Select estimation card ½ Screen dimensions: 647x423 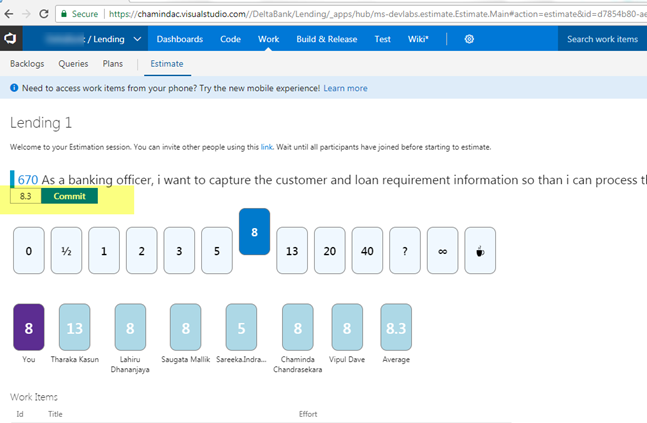[x=66, y=250]
